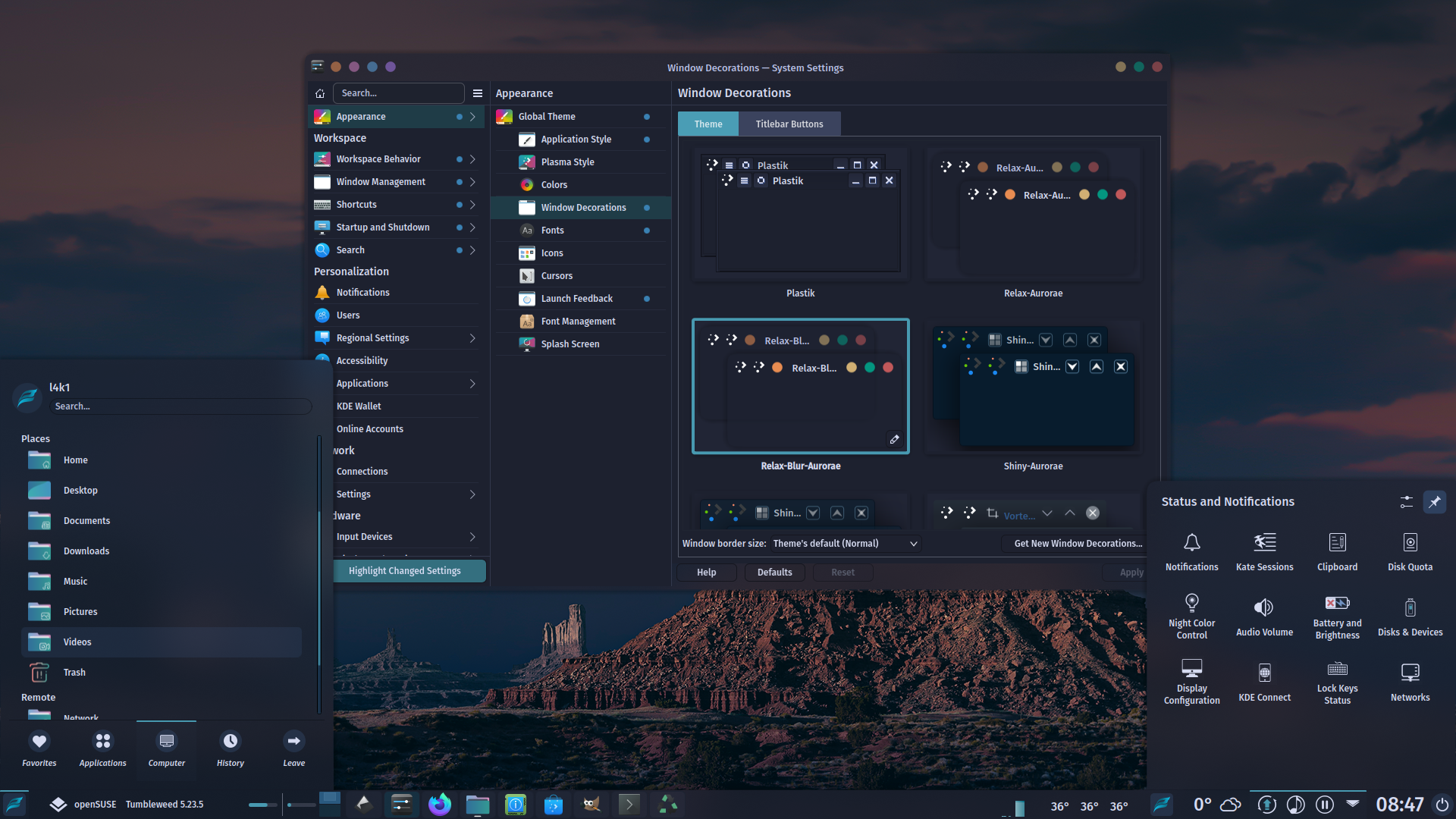The height and width of the screenshot is (819, 1456).
Task: Open the file manager from the taskbar
Action: click(x=478, y=804)
